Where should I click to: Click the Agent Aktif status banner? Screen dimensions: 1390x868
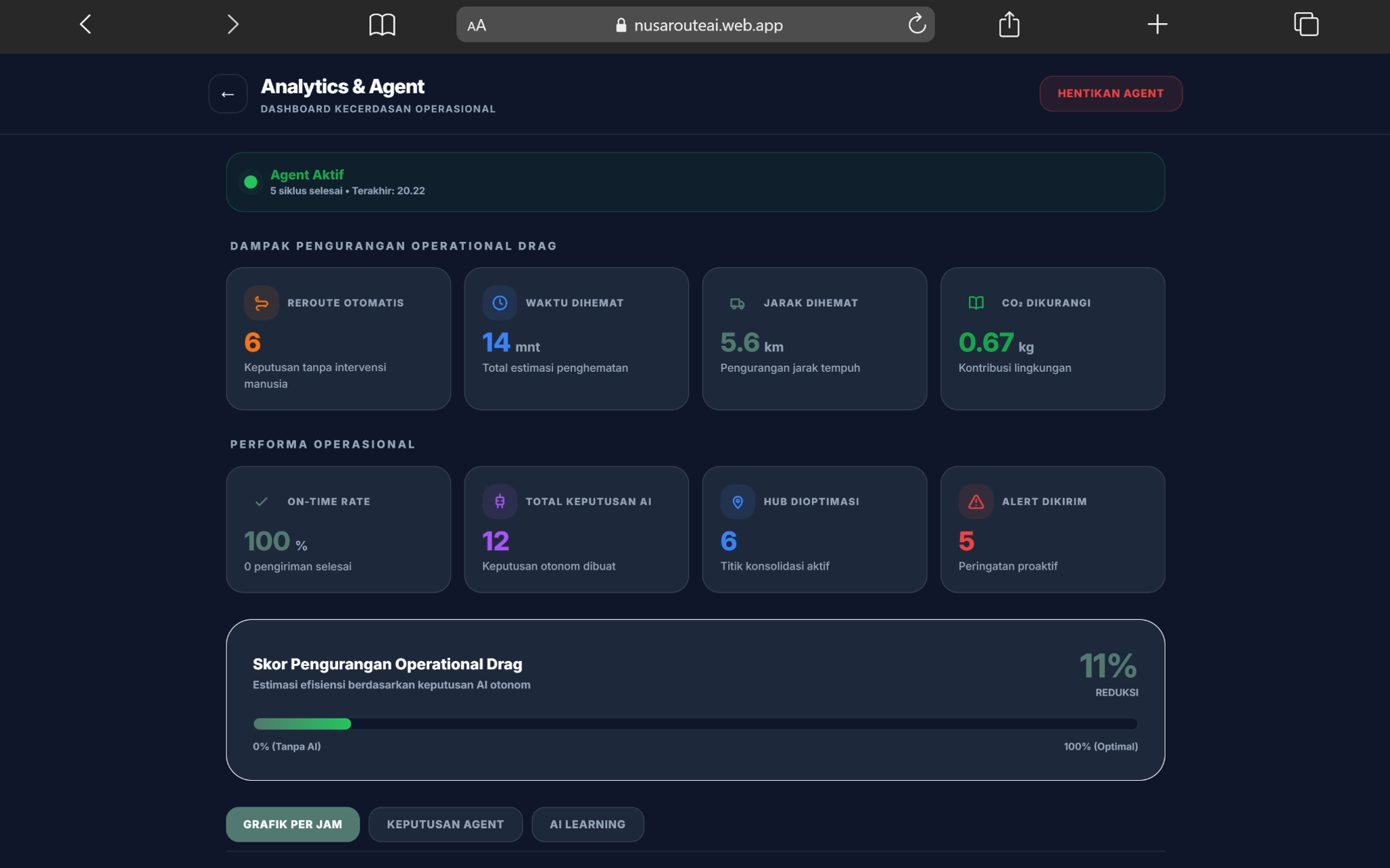click(695, 182)
